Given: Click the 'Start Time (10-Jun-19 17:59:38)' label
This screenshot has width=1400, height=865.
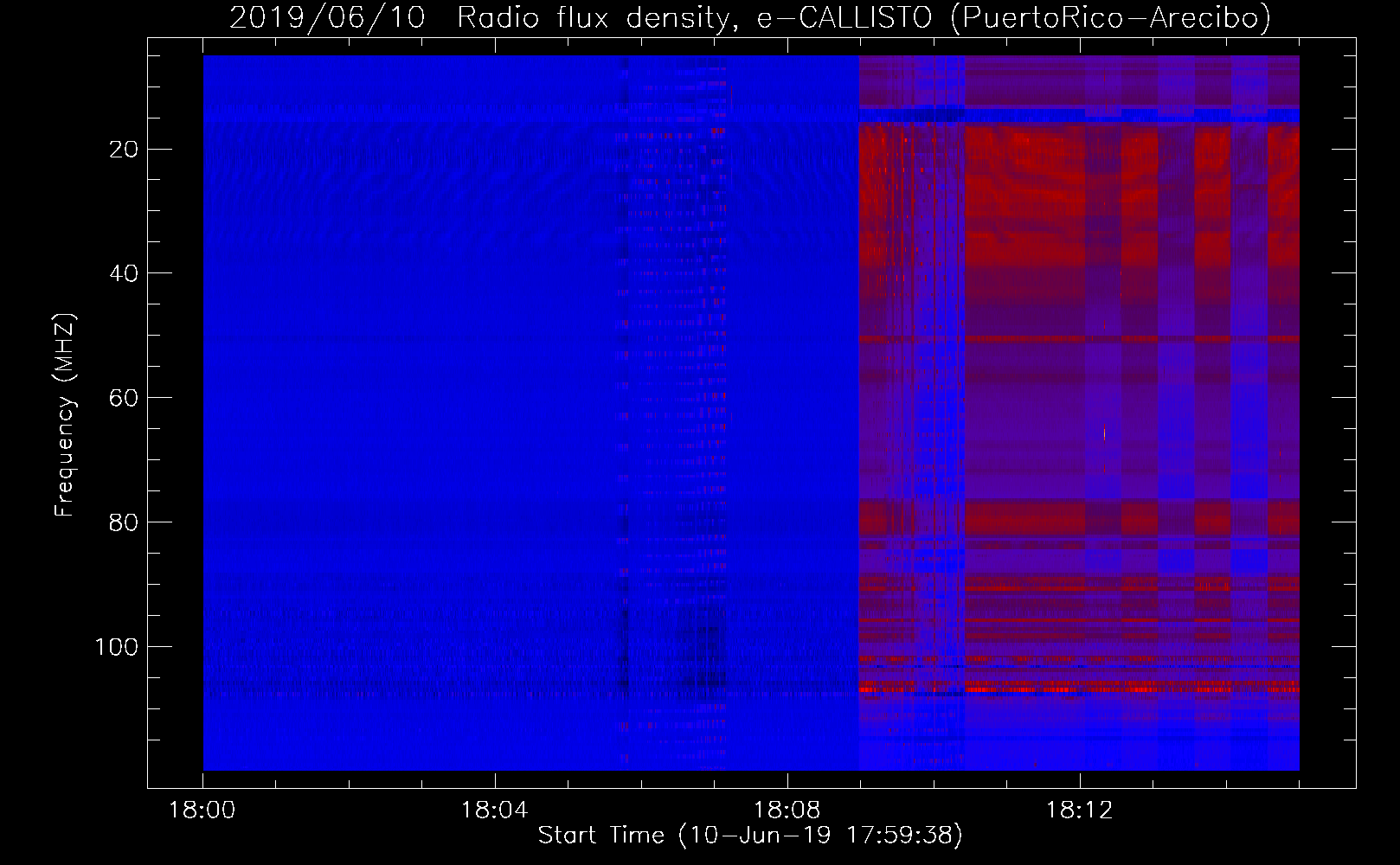Looking at the screenshot, I should [750, 836].
